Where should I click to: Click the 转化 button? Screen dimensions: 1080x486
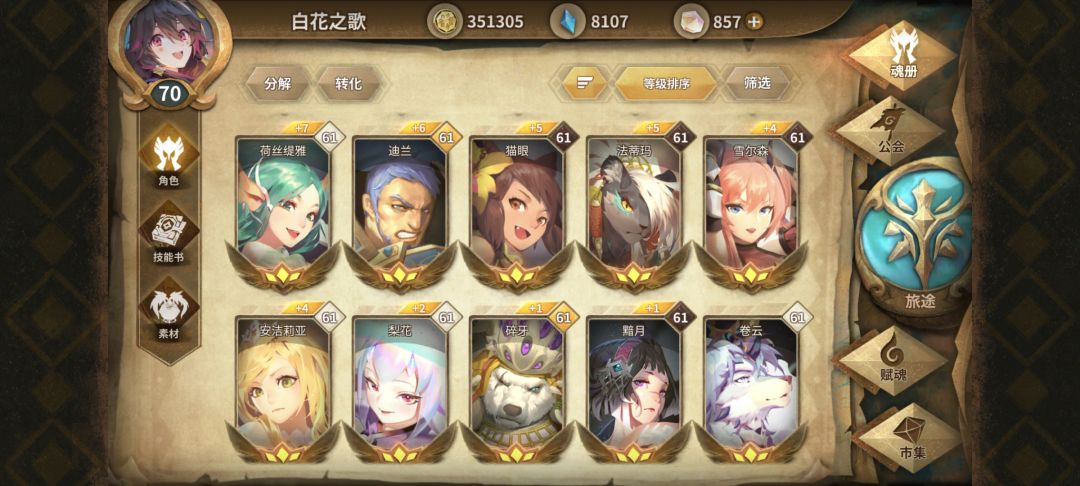point(349,84)
